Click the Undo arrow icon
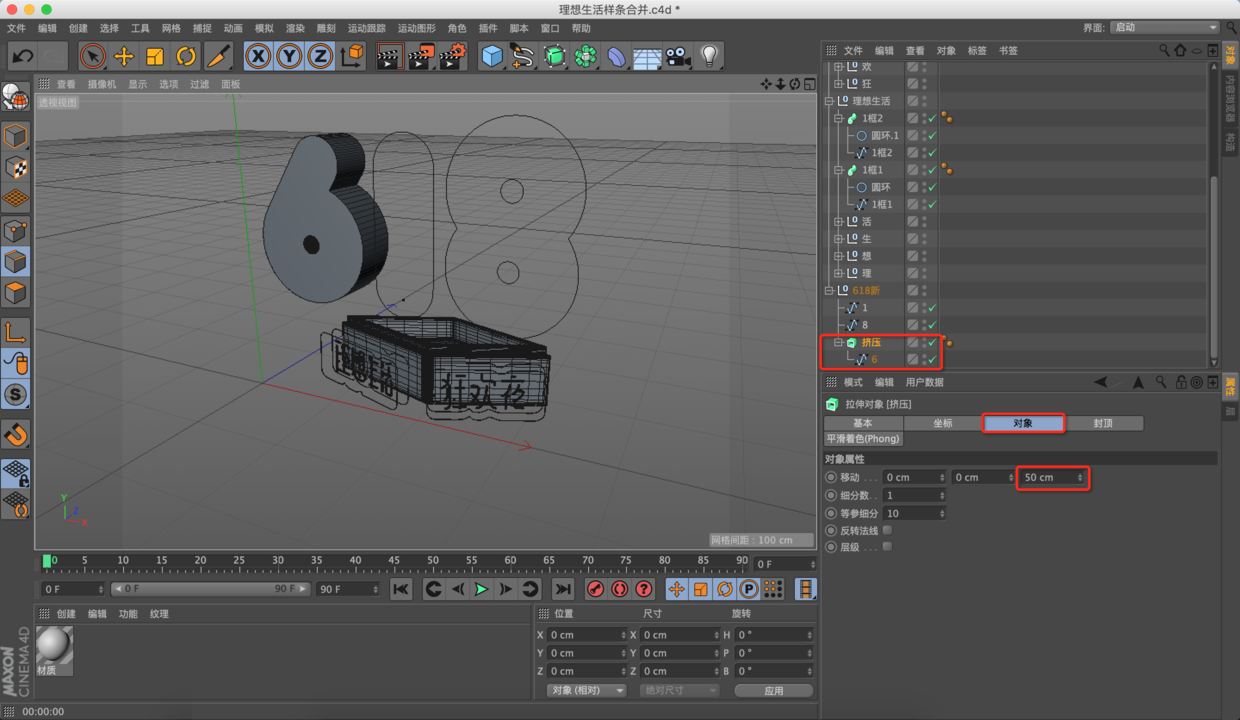 22,56
